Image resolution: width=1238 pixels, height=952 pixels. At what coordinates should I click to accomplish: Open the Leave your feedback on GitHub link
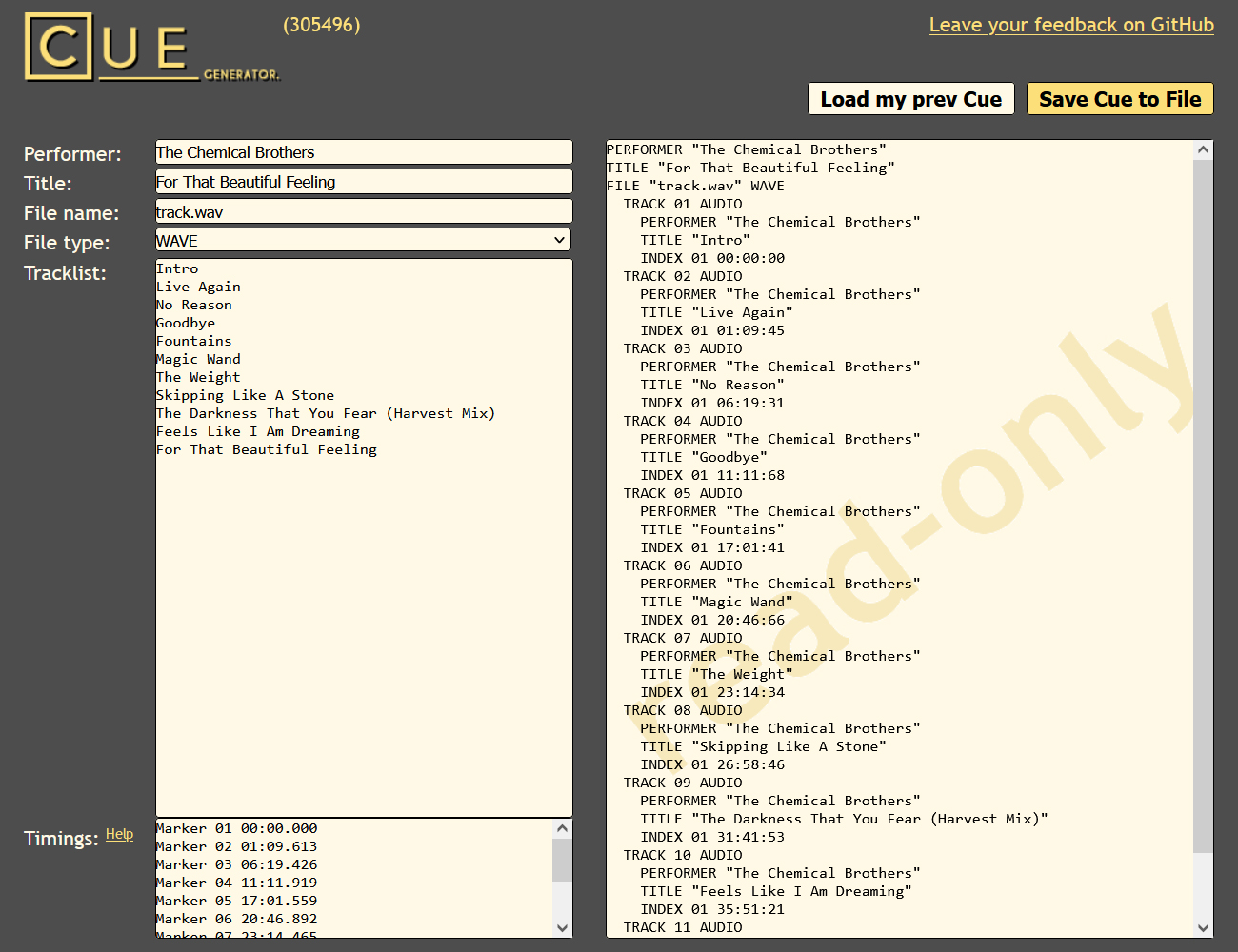1071,25
